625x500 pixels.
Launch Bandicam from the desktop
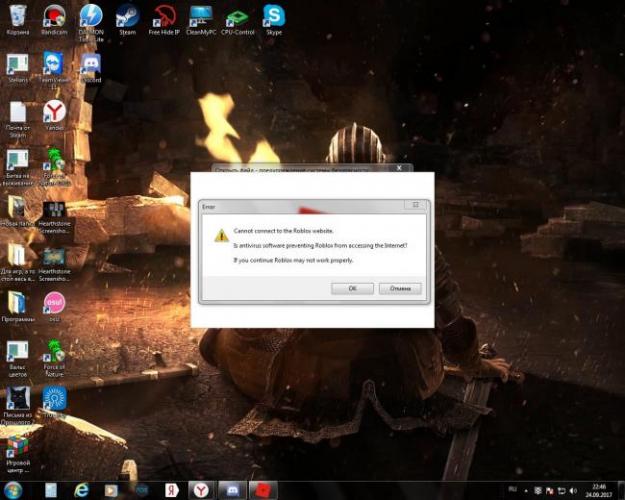54,19
